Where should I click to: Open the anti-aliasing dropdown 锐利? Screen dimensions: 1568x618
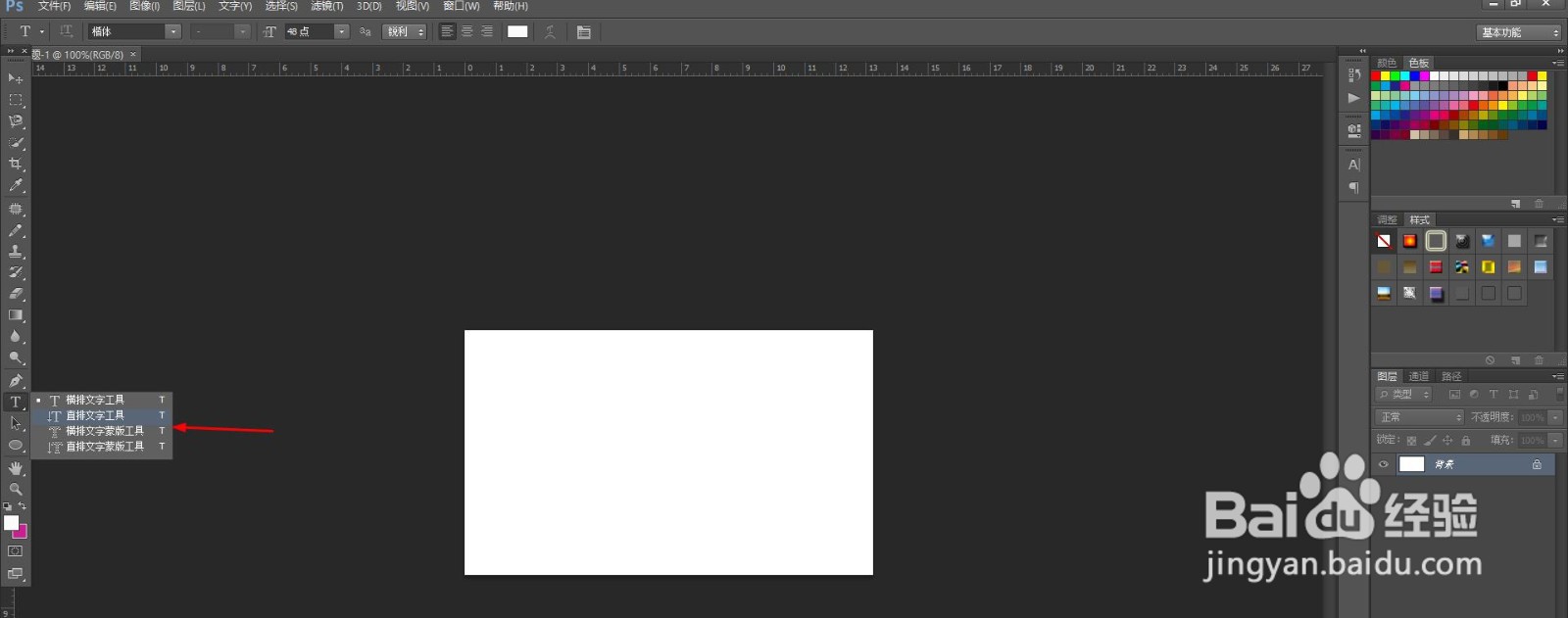[405, 31]
